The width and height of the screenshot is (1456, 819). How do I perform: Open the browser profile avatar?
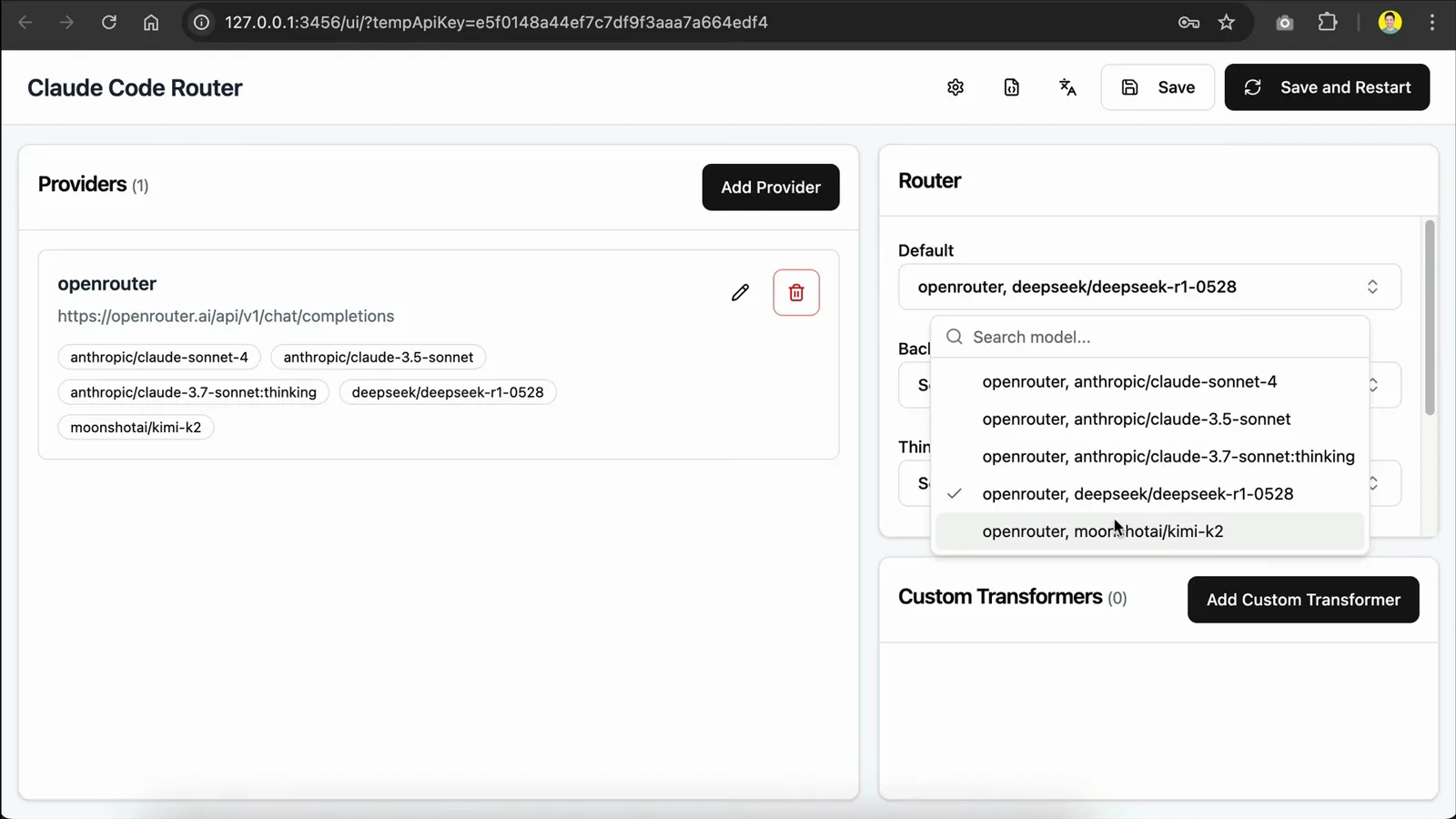(1390, 22)
